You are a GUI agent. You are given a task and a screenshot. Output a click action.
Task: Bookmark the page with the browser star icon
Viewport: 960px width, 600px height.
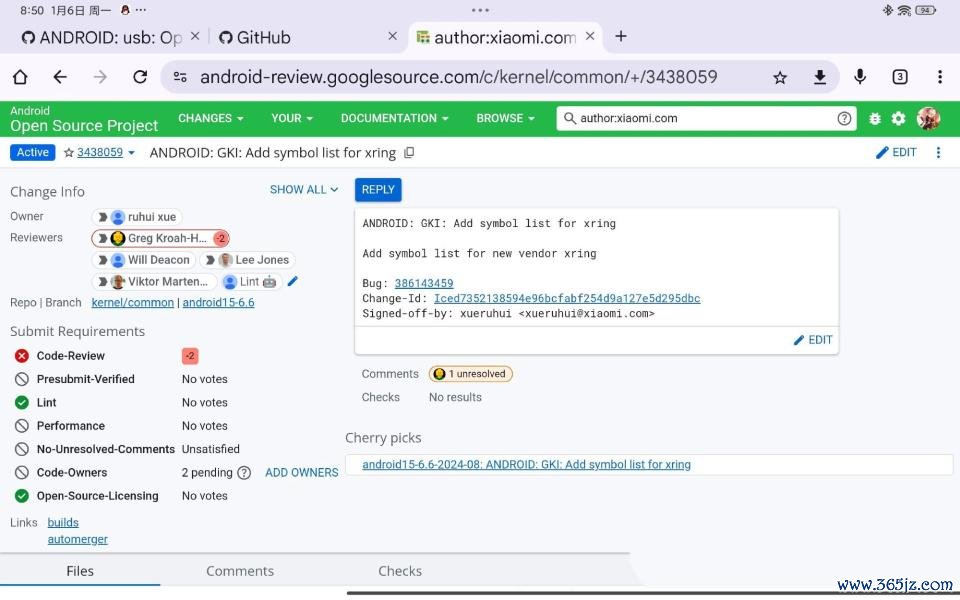tap(780, 77)
